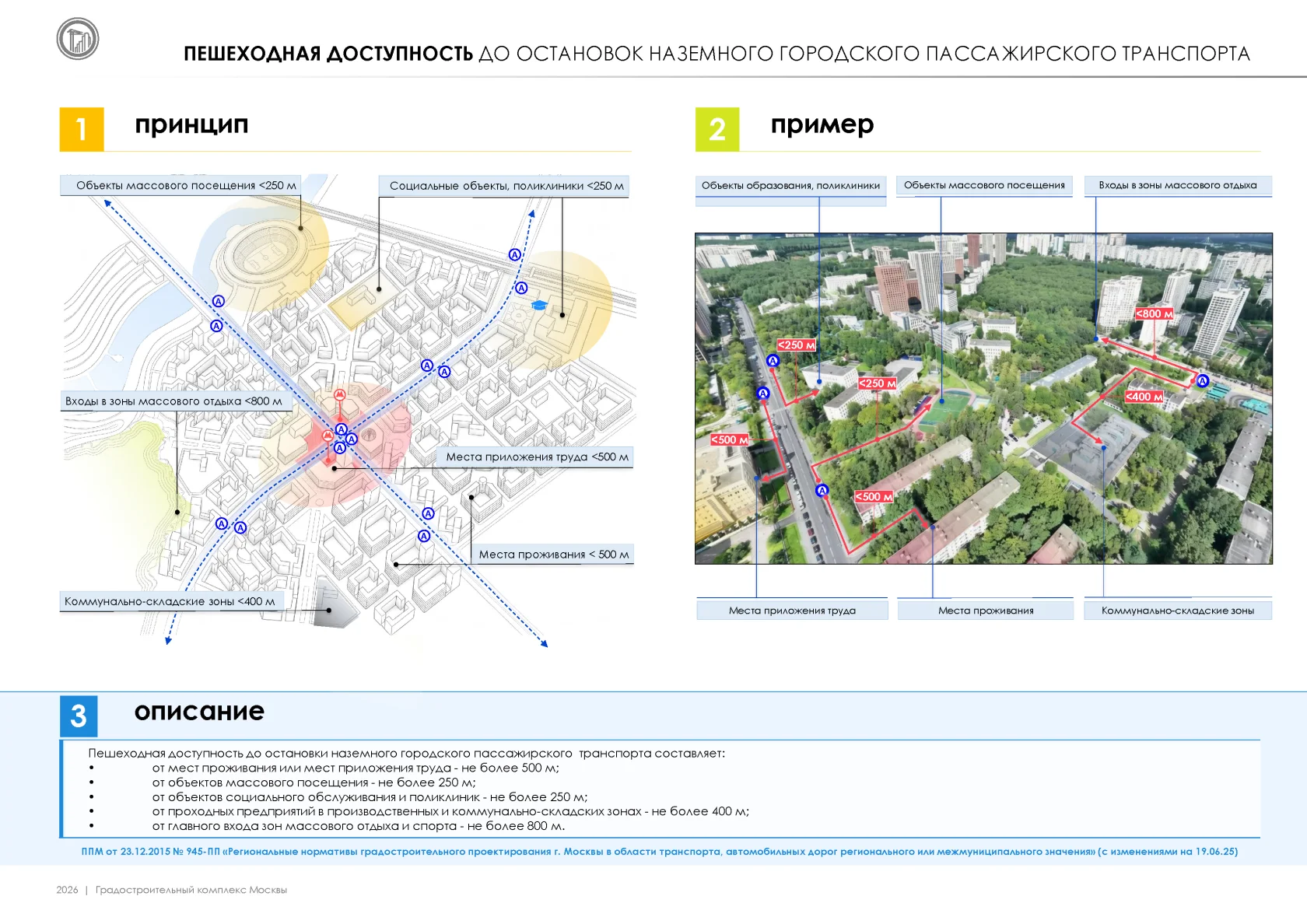Viewport: 1307px width, 924px height.
Task: Click the blue graduation cap icon on the diagram
Action: [x=539, y=306]
